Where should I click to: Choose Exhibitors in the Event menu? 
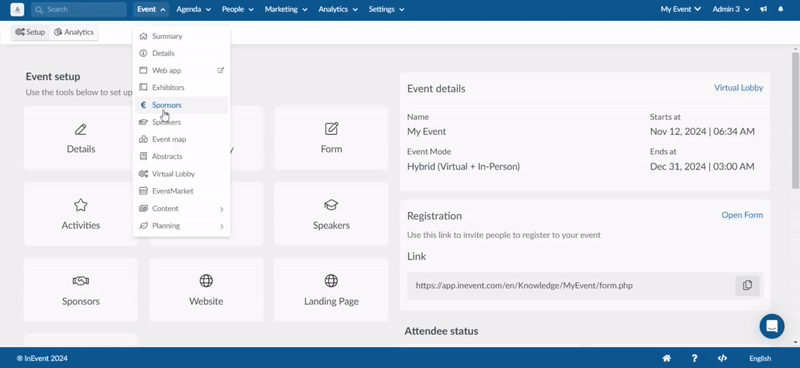point(181,88)
